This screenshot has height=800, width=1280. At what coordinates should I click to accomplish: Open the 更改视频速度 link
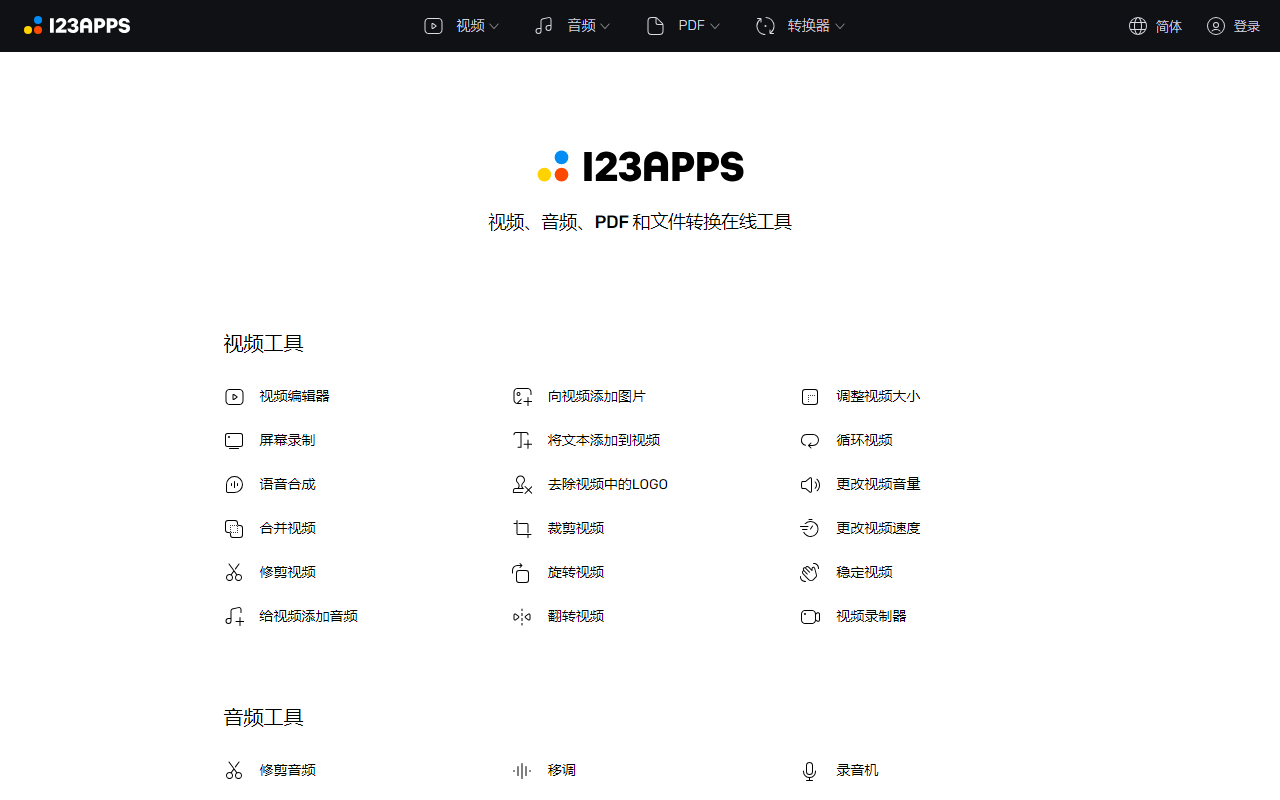click(x=878, y=529)
